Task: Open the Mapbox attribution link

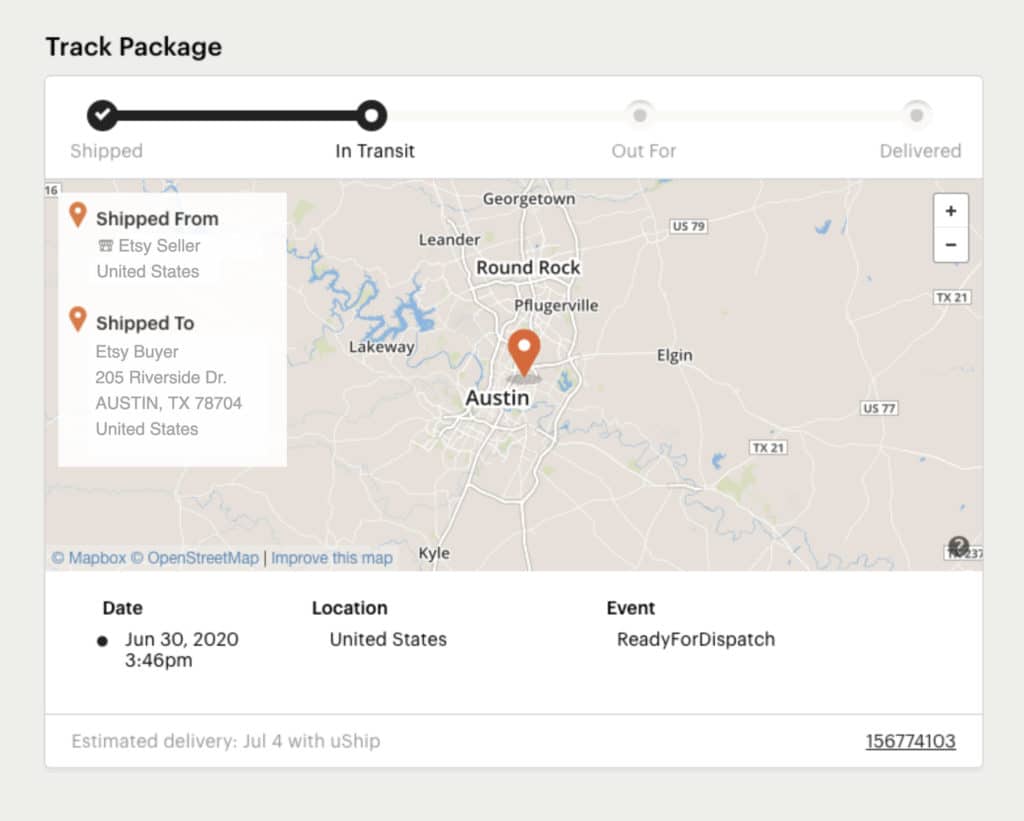Action: [x=89, y=558]
